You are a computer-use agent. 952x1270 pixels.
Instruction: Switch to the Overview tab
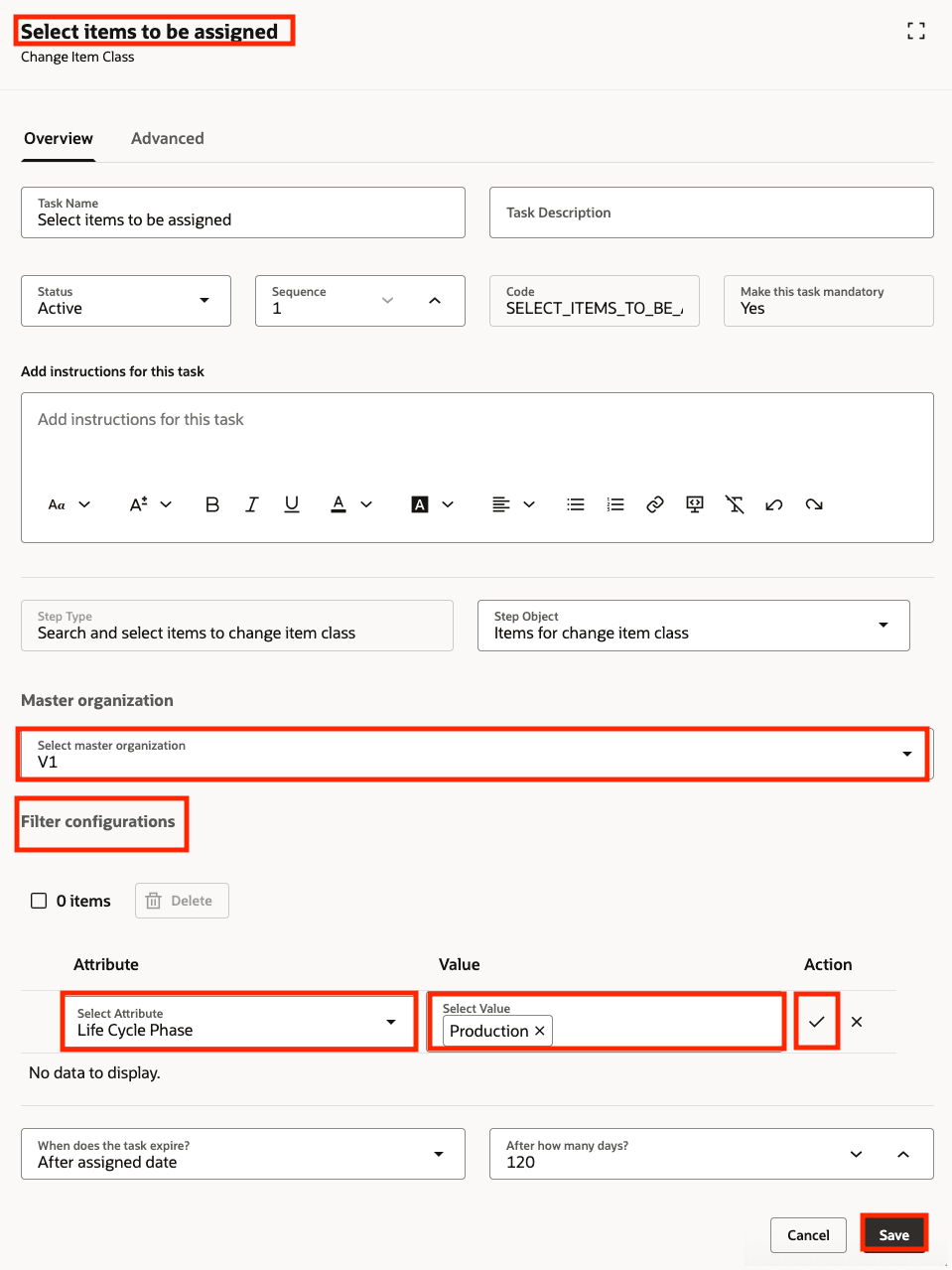(58, 138)
